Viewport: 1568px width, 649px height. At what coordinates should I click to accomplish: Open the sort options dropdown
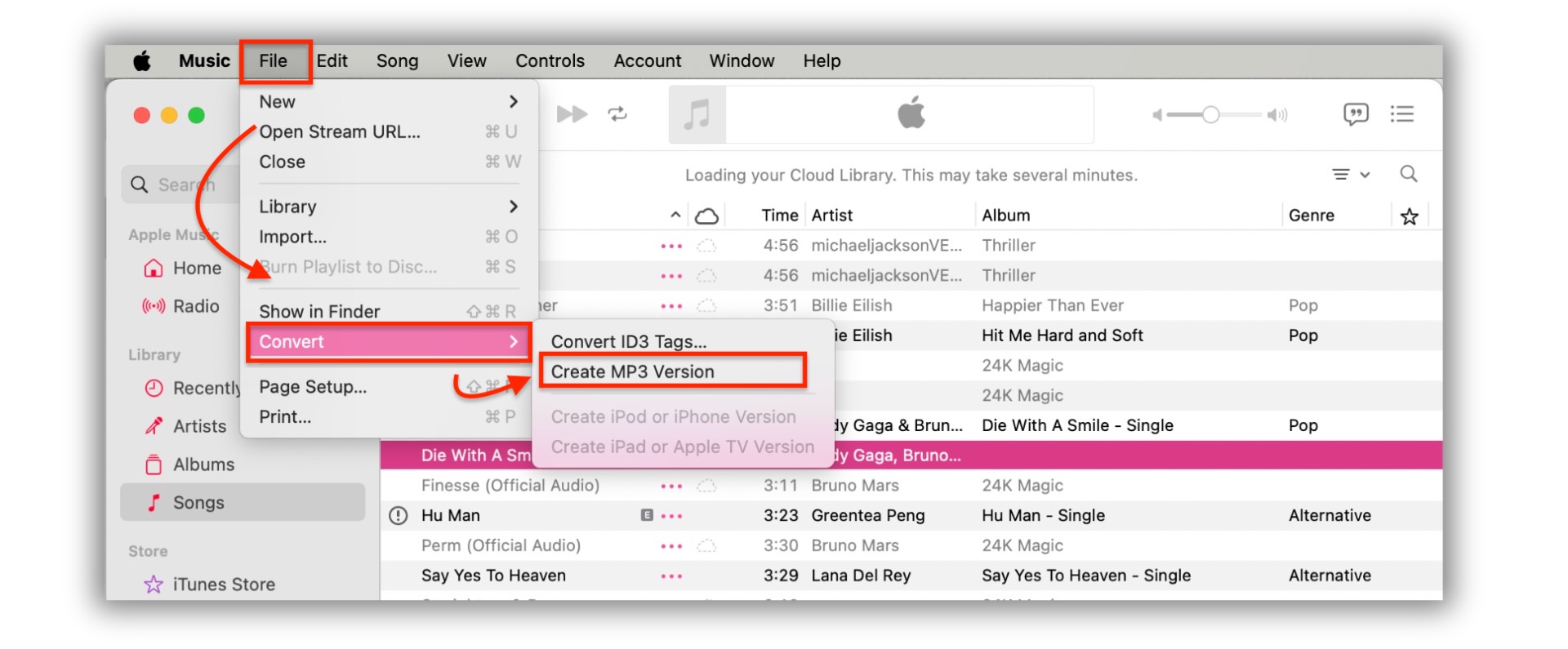coord(1351,175)
